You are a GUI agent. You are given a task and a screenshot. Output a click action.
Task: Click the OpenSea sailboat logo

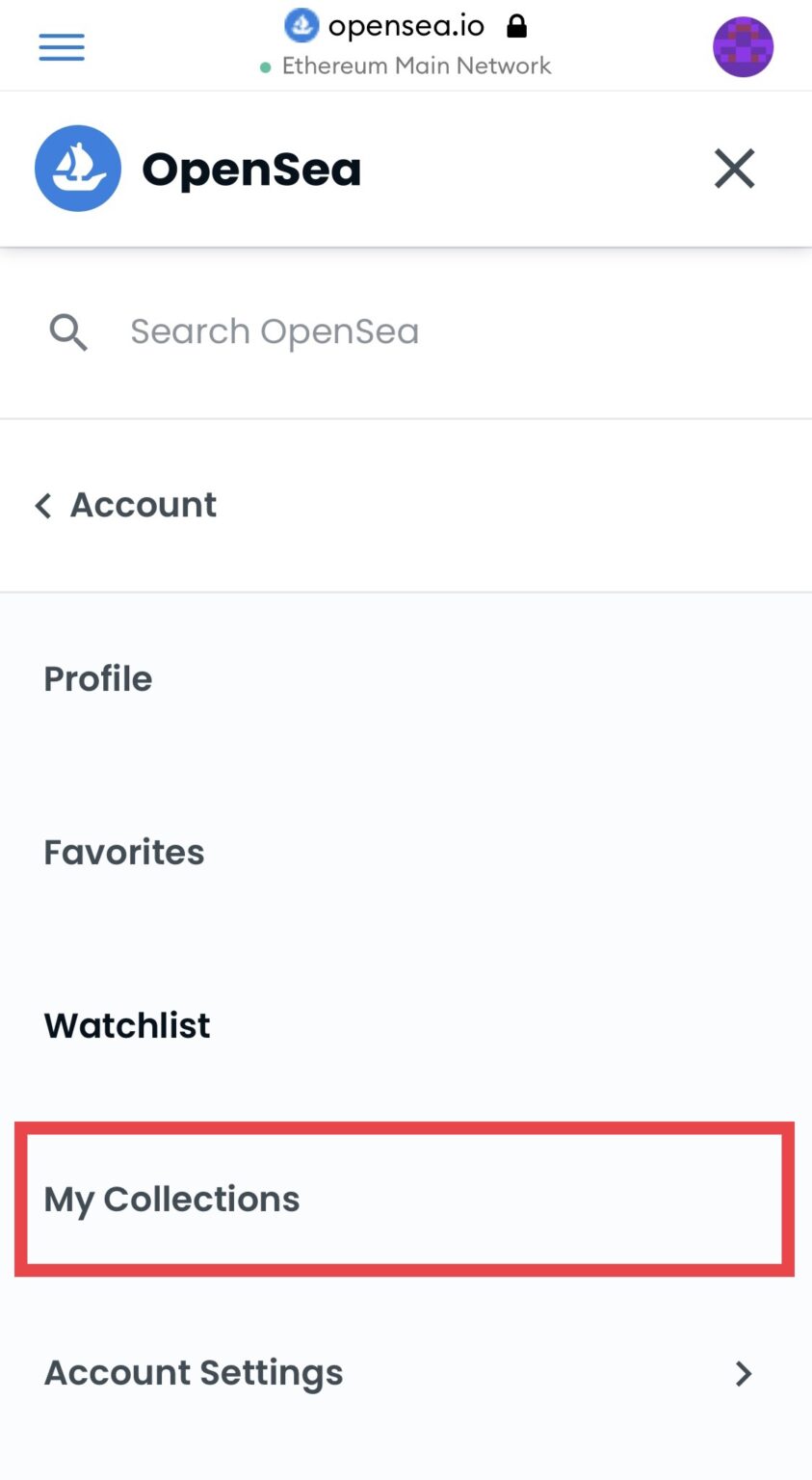coord(78,169)
